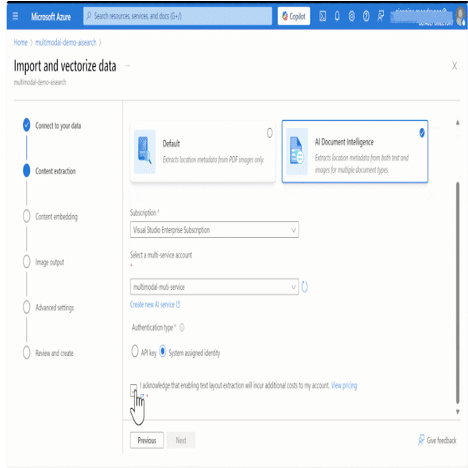Refresh the multi-service account list
Viewport: 468px width, 468px height.
coord(304,287)
